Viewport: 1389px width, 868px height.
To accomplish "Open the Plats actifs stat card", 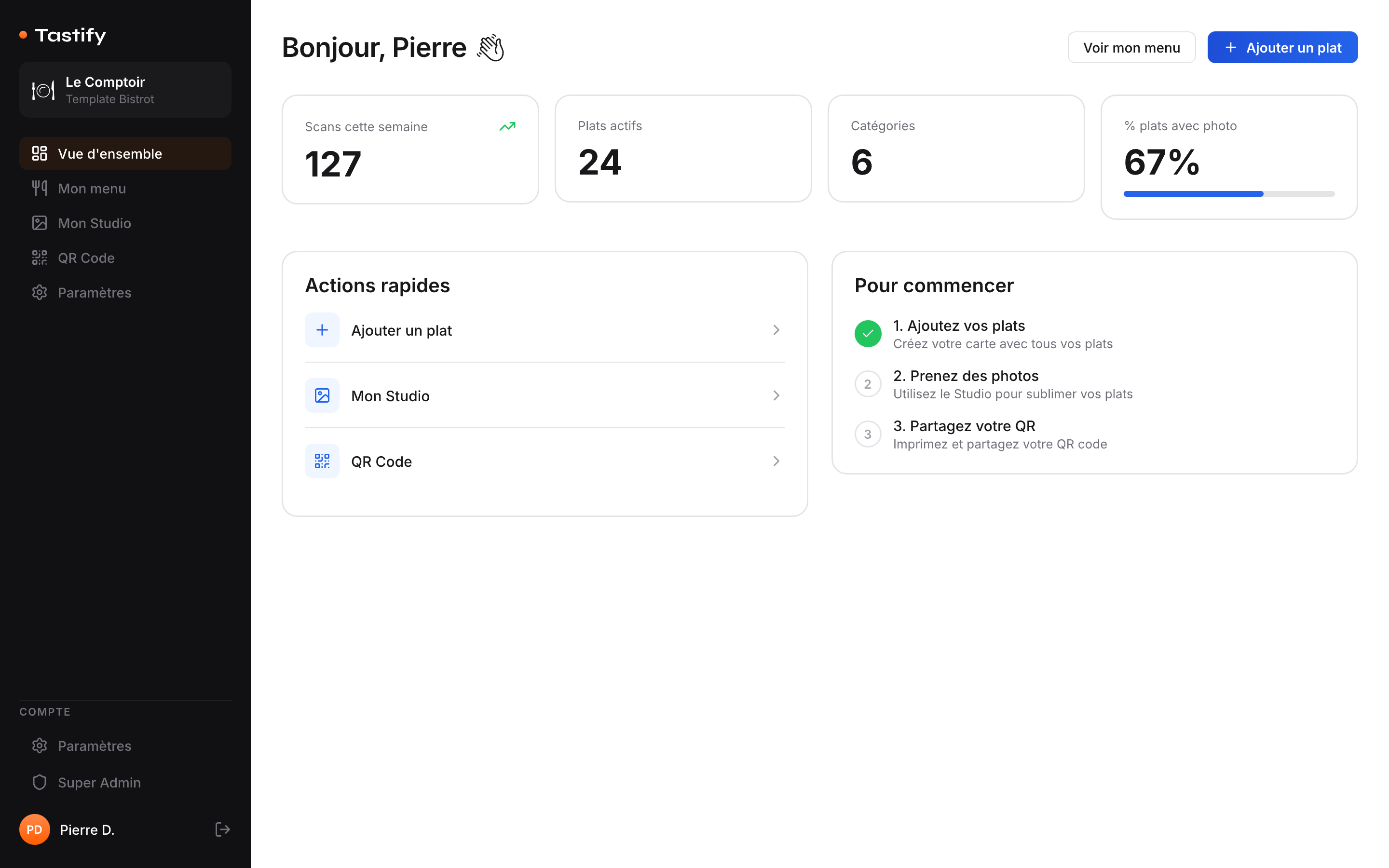I will pyautogui.click(x=682, y=148).
